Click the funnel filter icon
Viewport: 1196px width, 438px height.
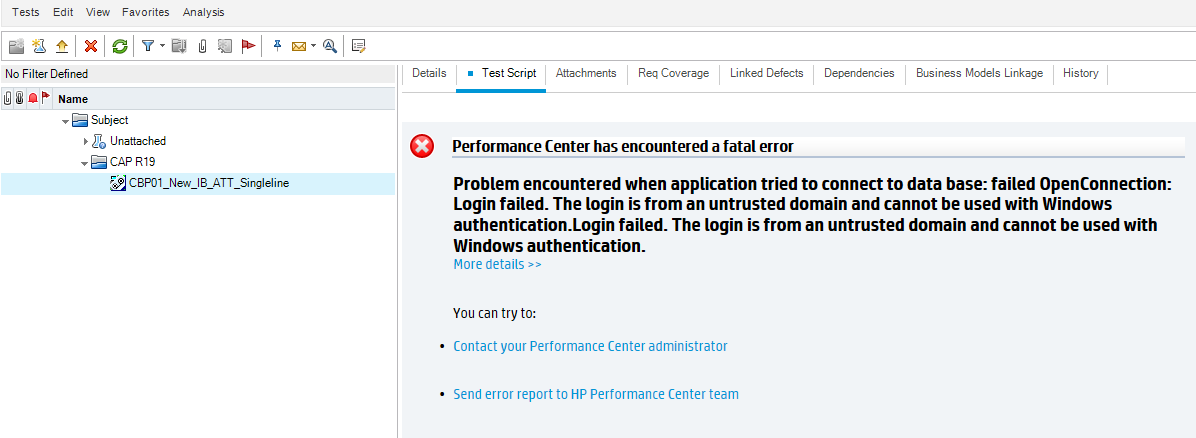(x=147, y=47)
